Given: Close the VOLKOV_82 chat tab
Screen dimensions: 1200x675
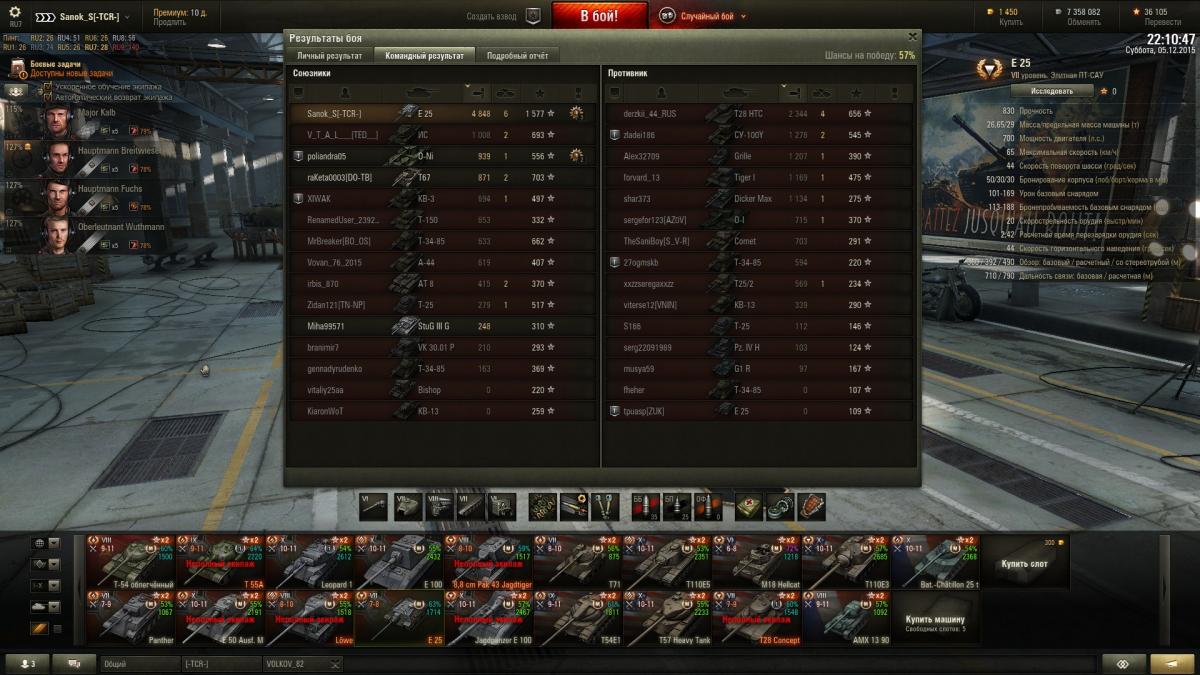Looking at the screenshot, I should tap(335, 664).
